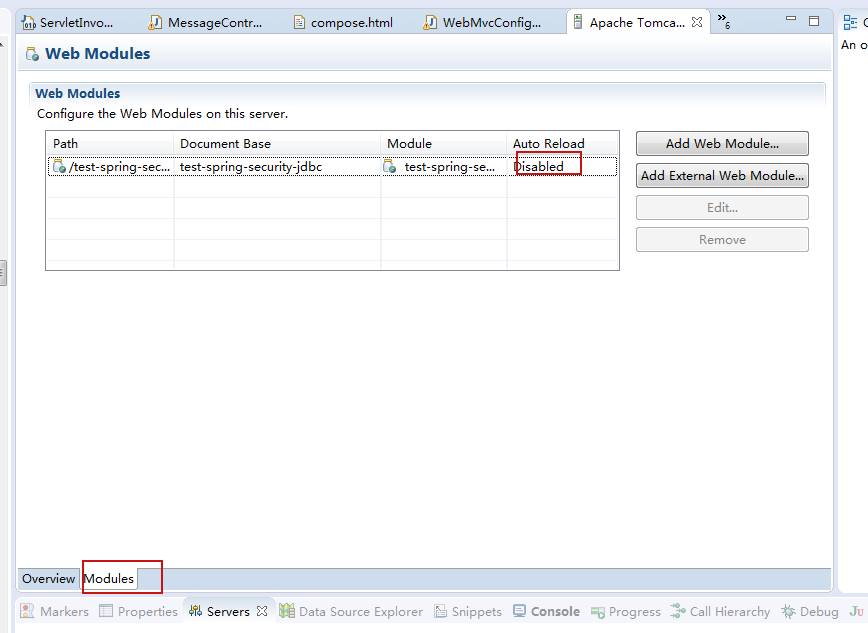Open the Call Hierarchy view
The image size is (868, 633).
tap(720, 611)
